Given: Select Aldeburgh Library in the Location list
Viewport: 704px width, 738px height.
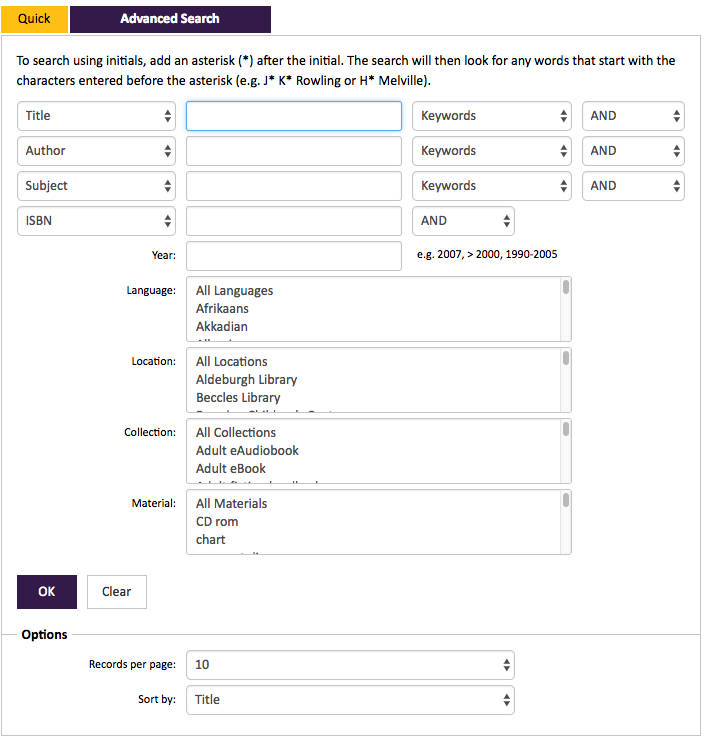Looking at the screenshot, I should [247, 380].
